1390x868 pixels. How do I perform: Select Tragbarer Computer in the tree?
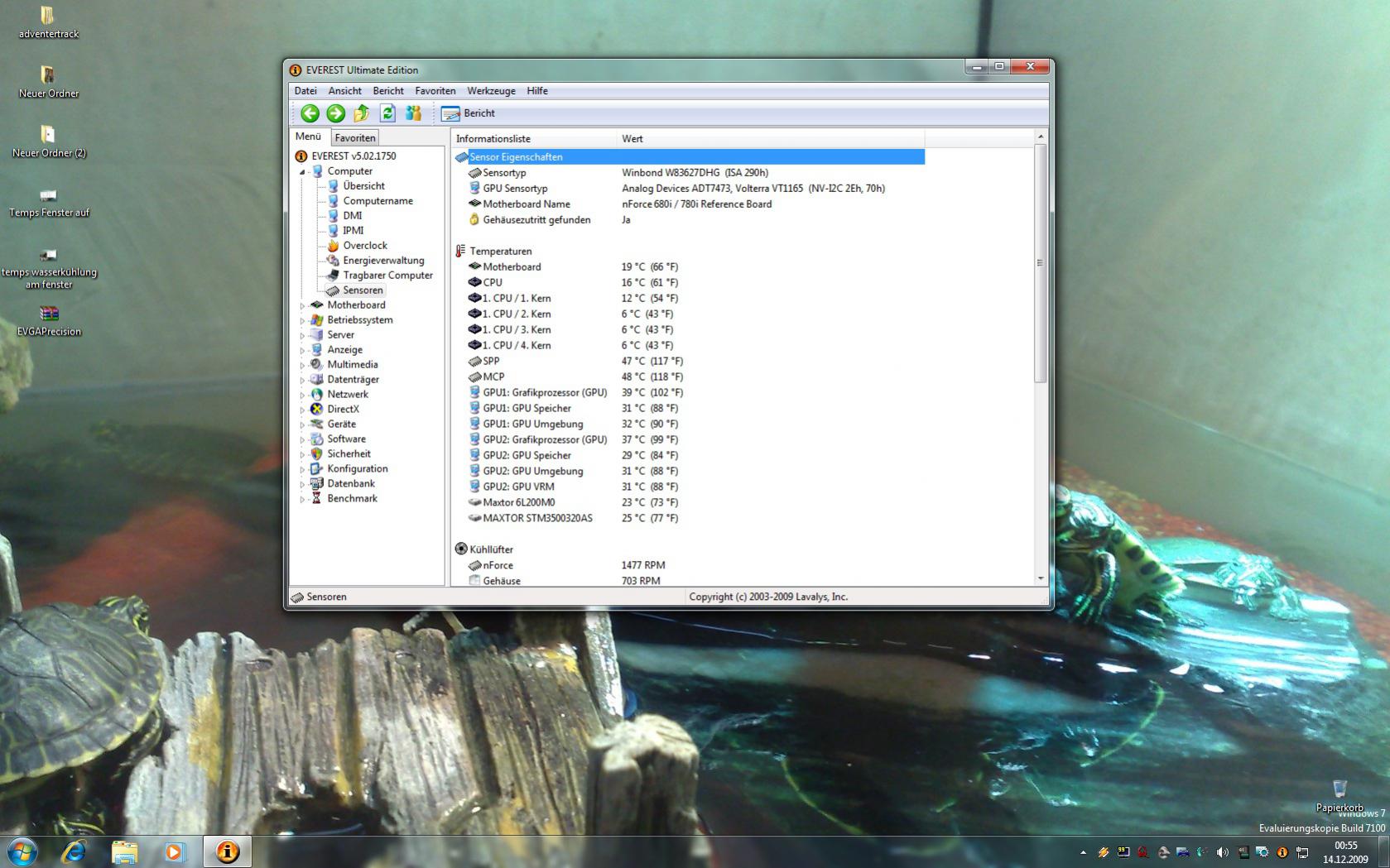point(387,276)
